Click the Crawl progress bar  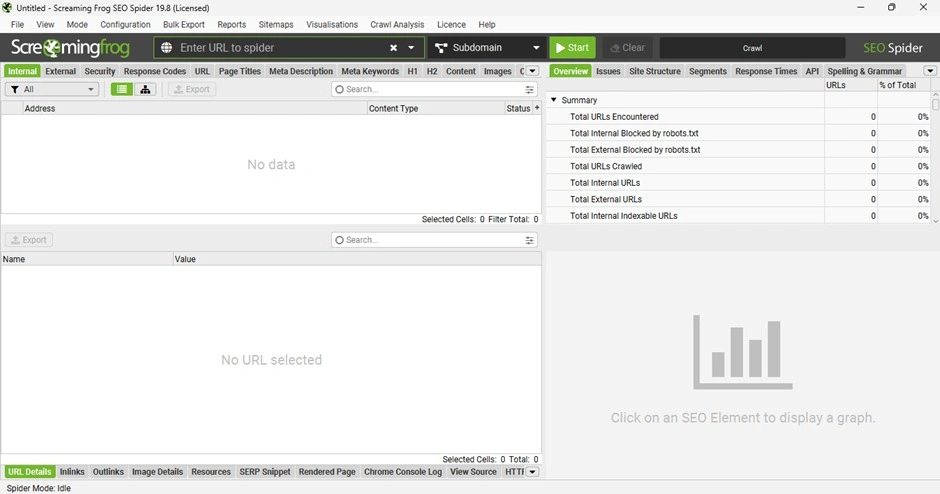[x=752, y=48]
